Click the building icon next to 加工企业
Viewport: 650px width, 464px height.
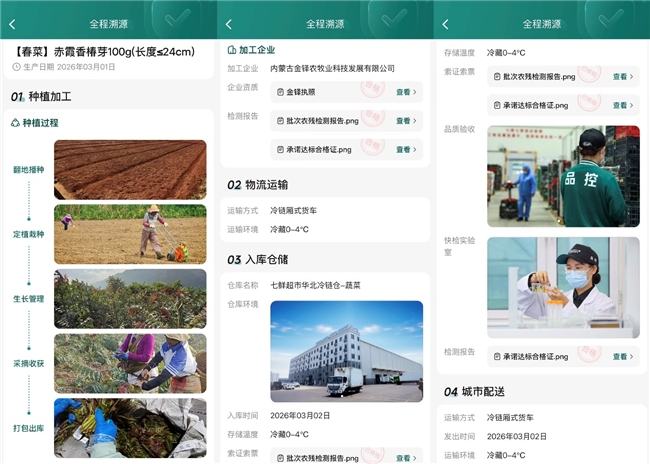[x=232, y=49]
